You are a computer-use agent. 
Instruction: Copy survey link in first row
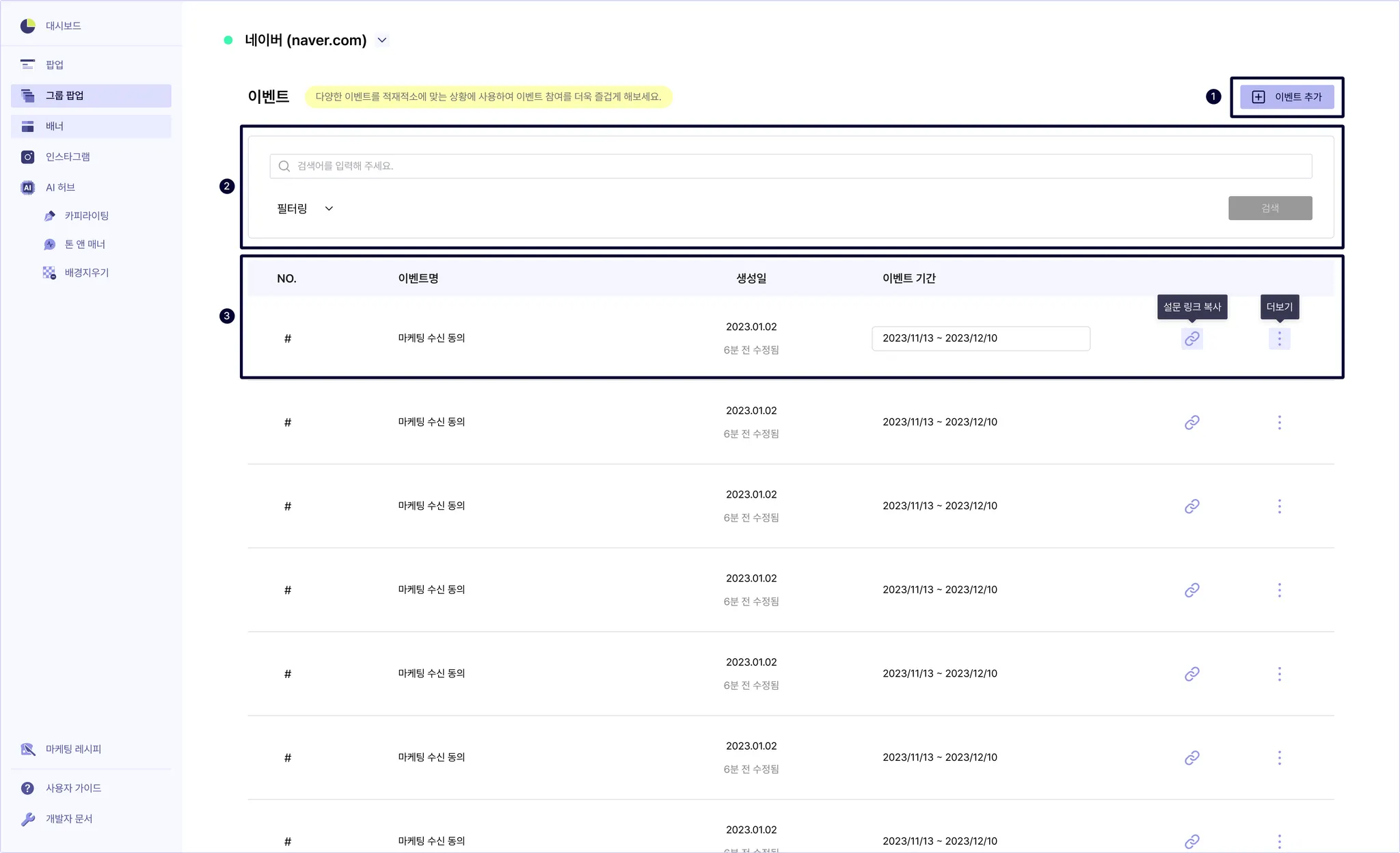coord(1192,338)
